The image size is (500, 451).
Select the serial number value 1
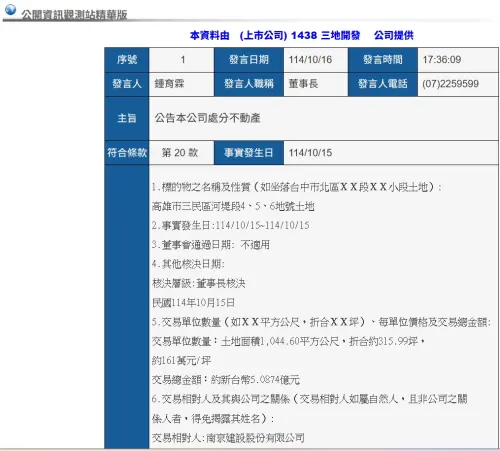click(x=183, y=60)
